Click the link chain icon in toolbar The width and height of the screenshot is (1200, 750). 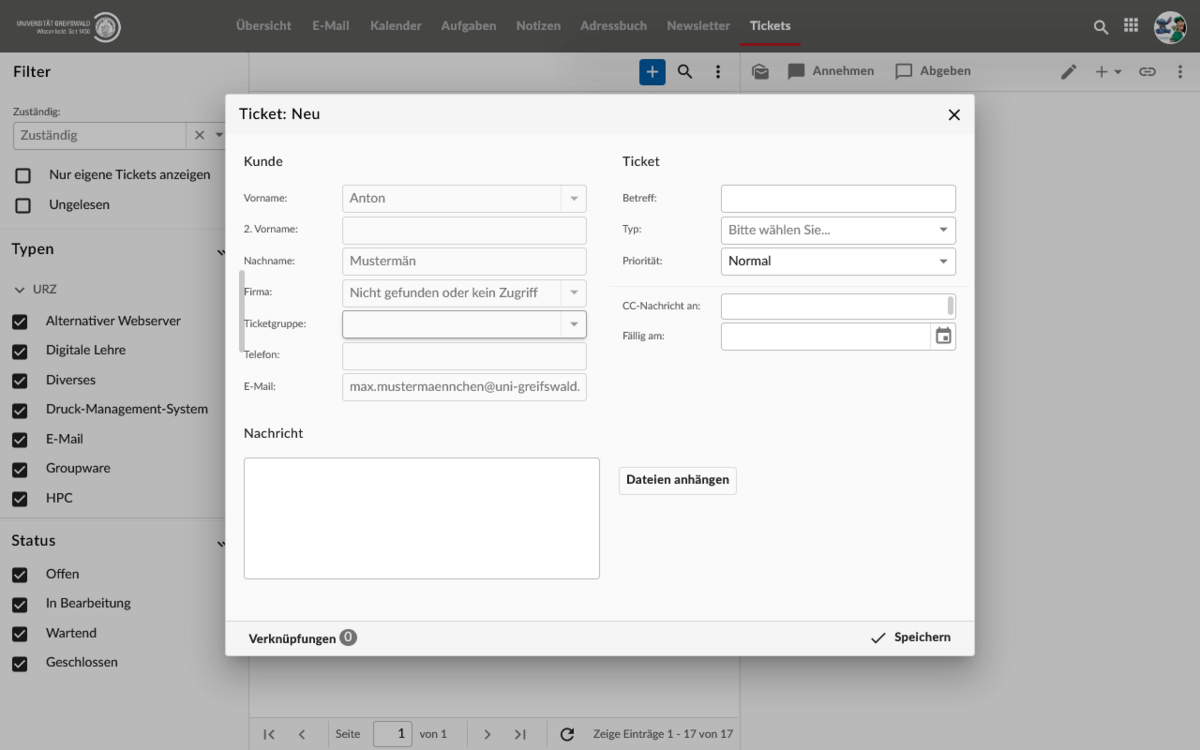click(x=1147, y=72)
